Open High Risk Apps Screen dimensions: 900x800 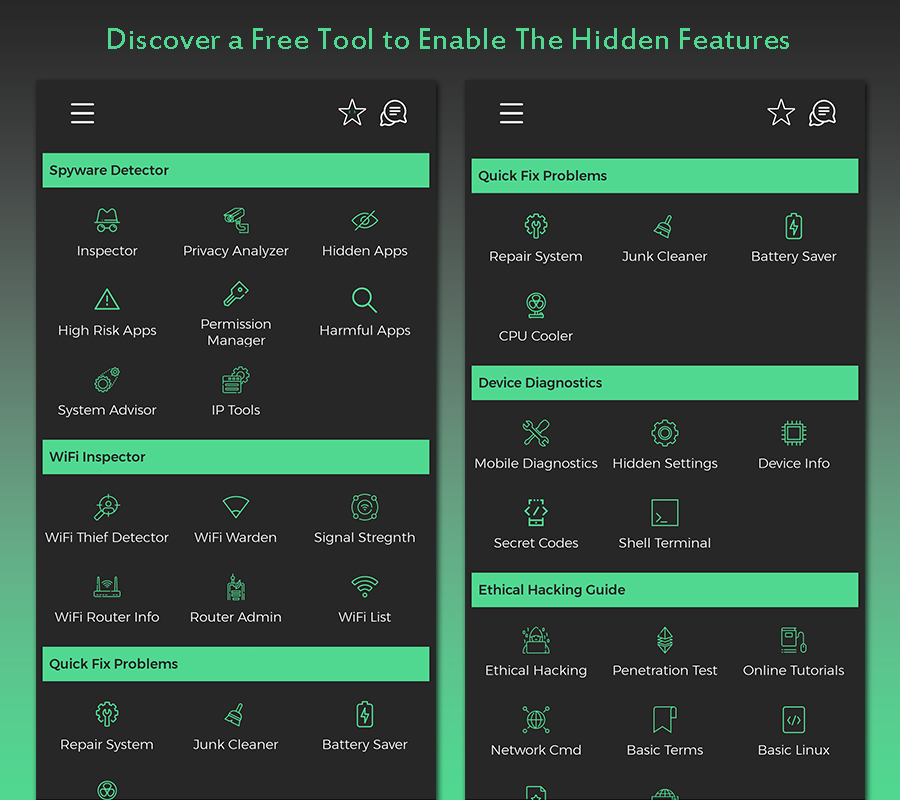point(107,313)
